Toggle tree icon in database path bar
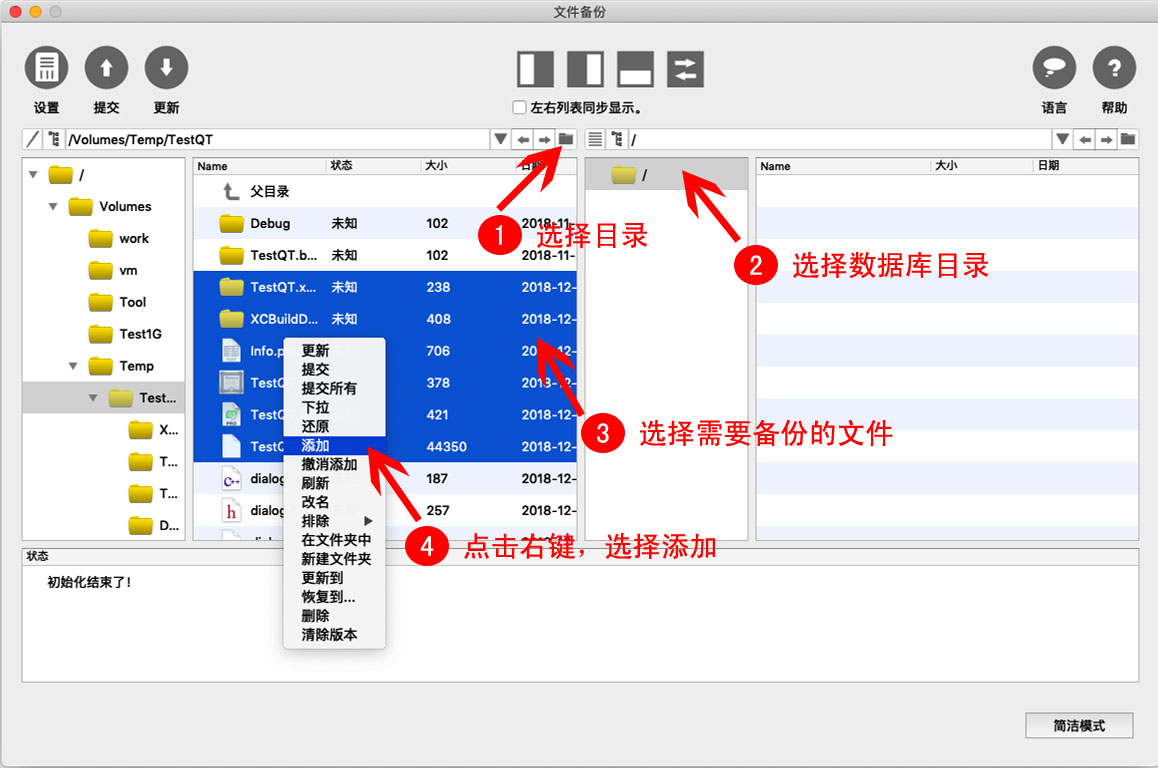Screen dimensions: 1158x768 617,139
